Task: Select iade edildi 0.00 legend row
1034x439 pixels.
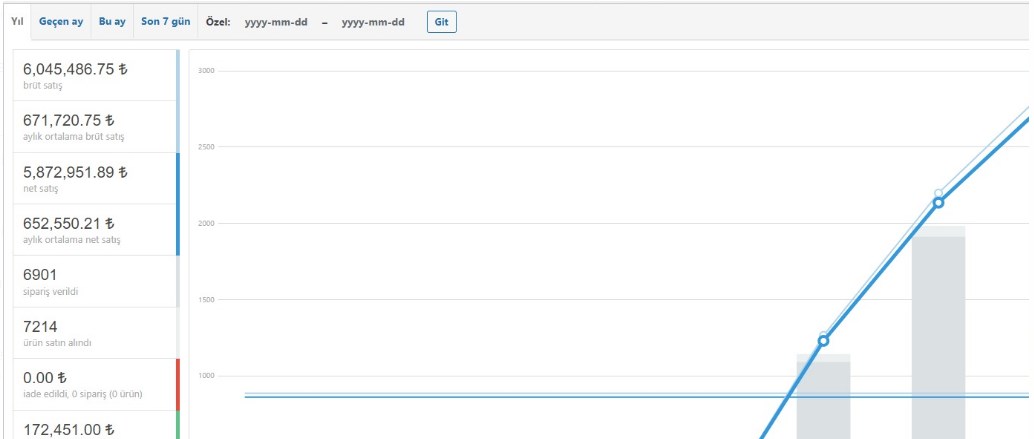Action: click(96, 384)
